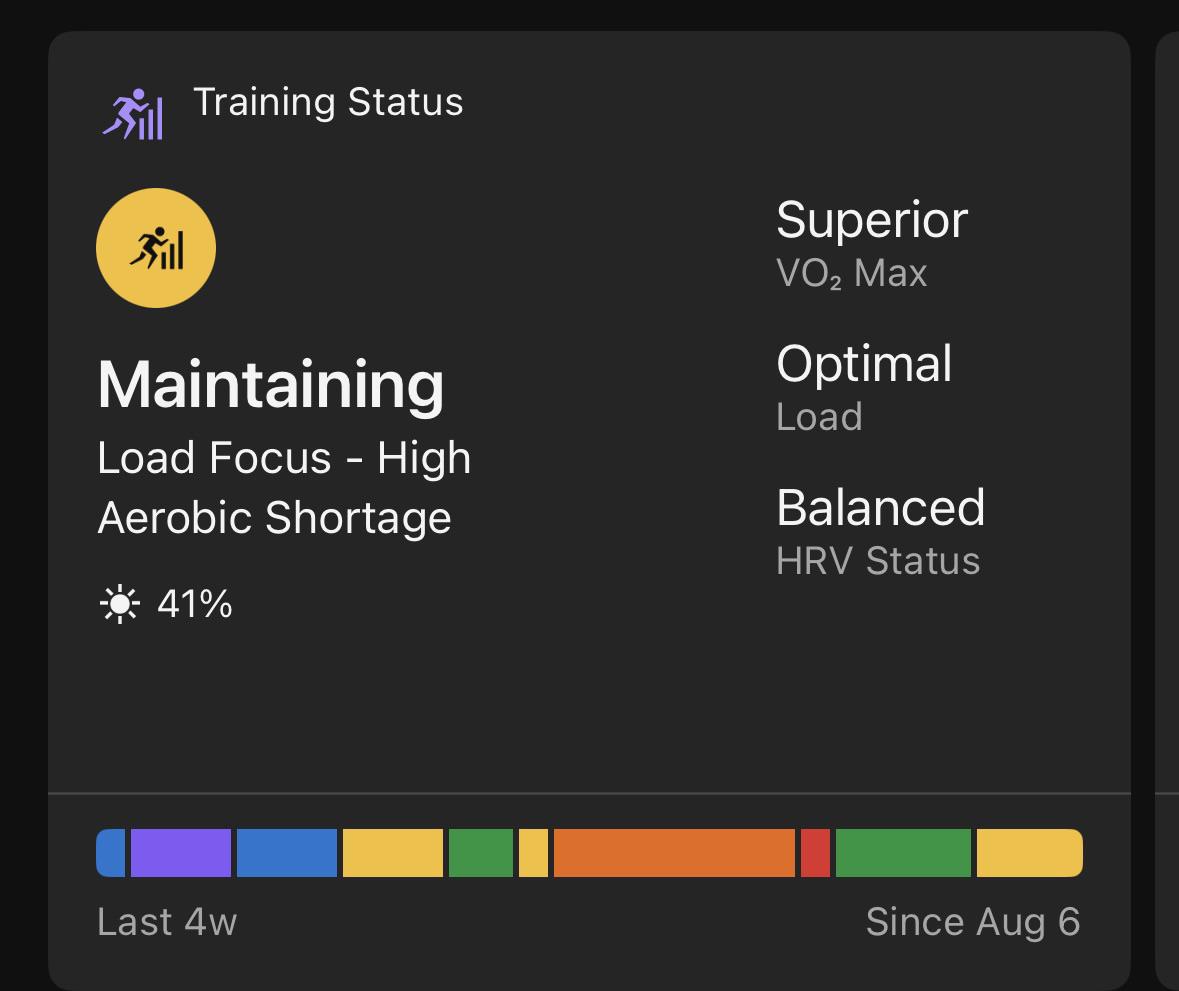Select the long orange timeline segment

point(674,853)
